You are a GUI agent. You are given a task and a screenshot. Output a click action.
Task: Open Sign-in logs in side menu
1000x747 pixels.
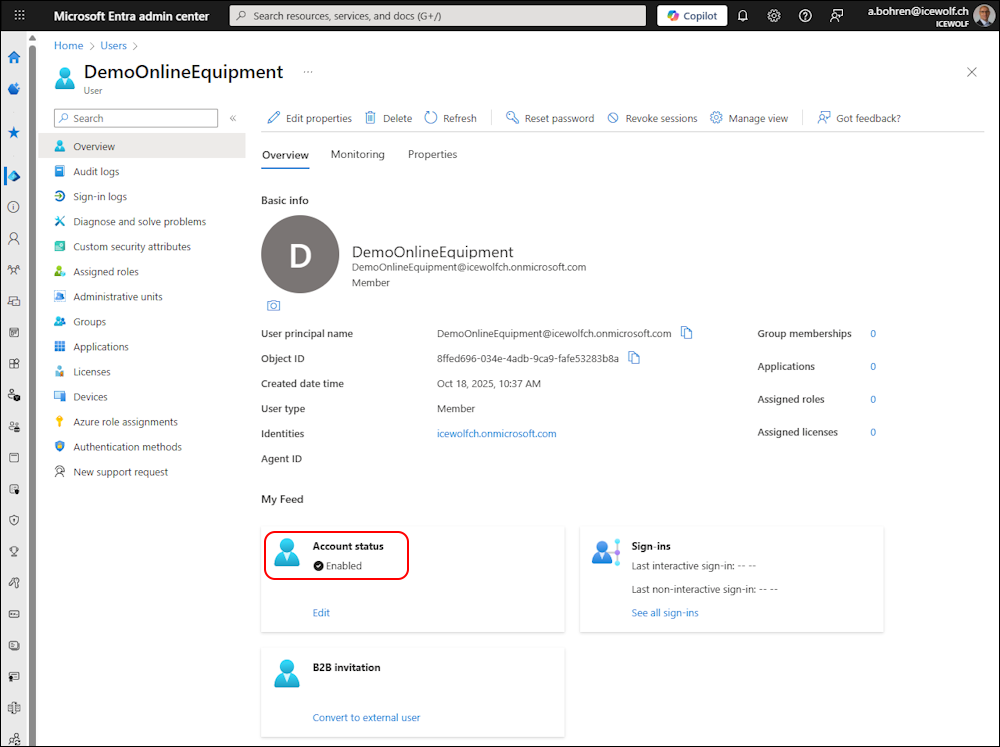100,197
